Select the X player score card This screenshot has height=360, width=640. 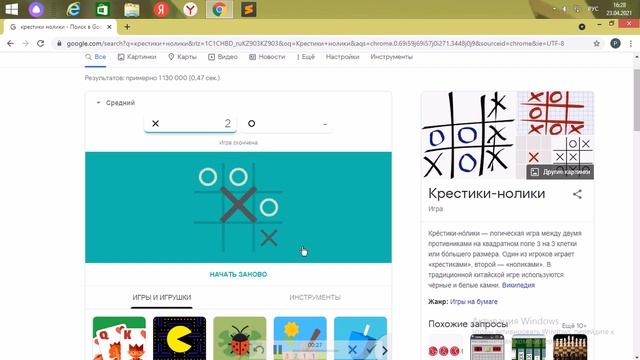pyautogui.click(x=190, y=123)
